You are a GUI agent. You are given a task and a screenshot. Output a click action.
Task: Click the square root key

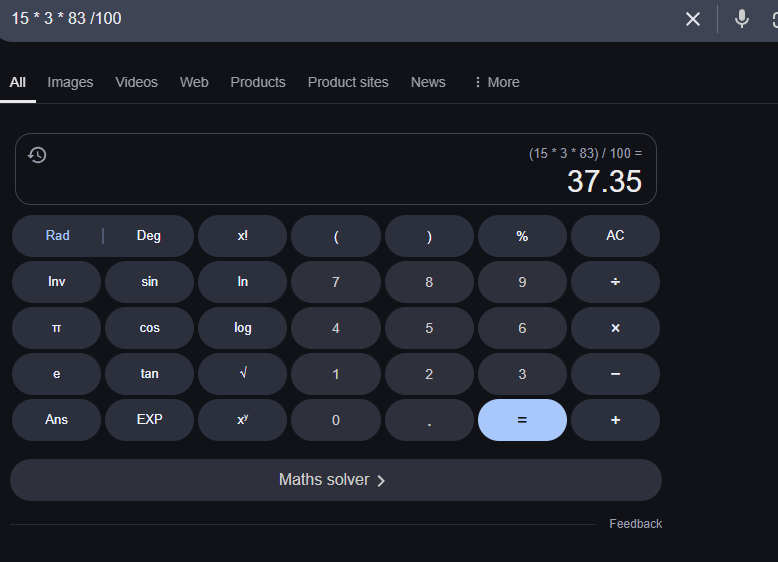click(243, 374)
